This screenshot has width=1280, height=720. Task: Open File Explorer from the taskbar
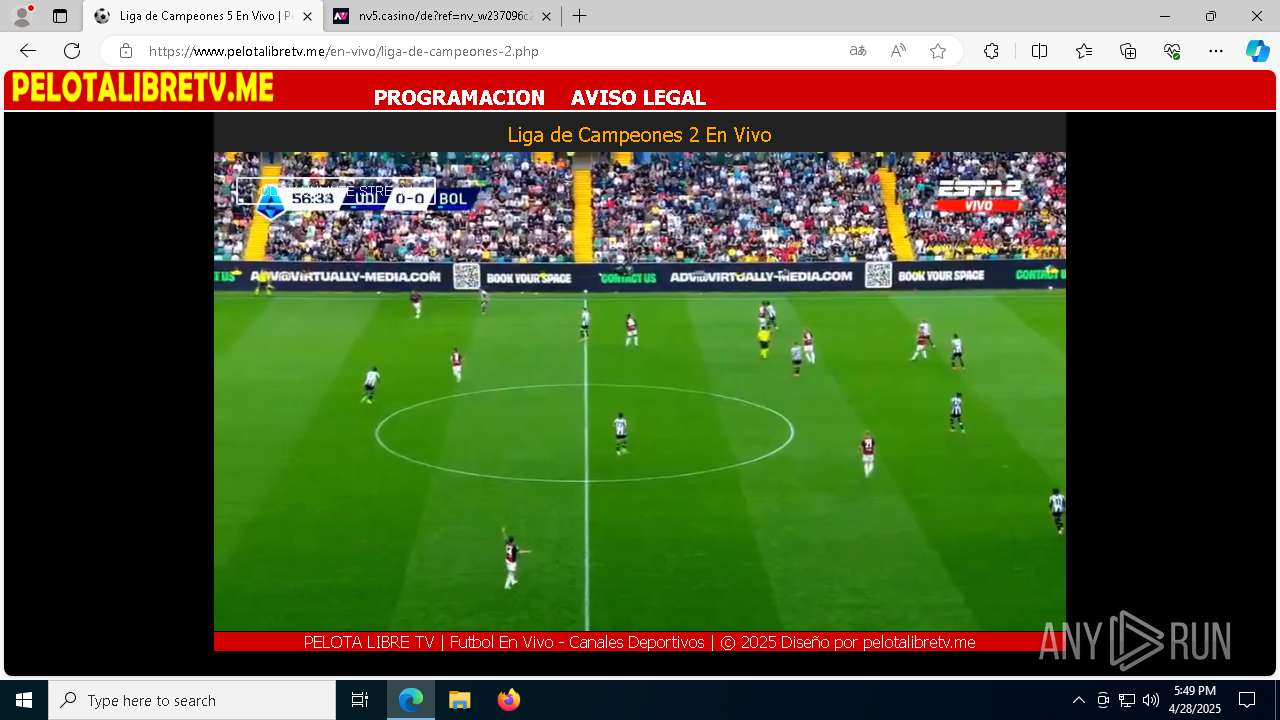click(x=459, y=700)
